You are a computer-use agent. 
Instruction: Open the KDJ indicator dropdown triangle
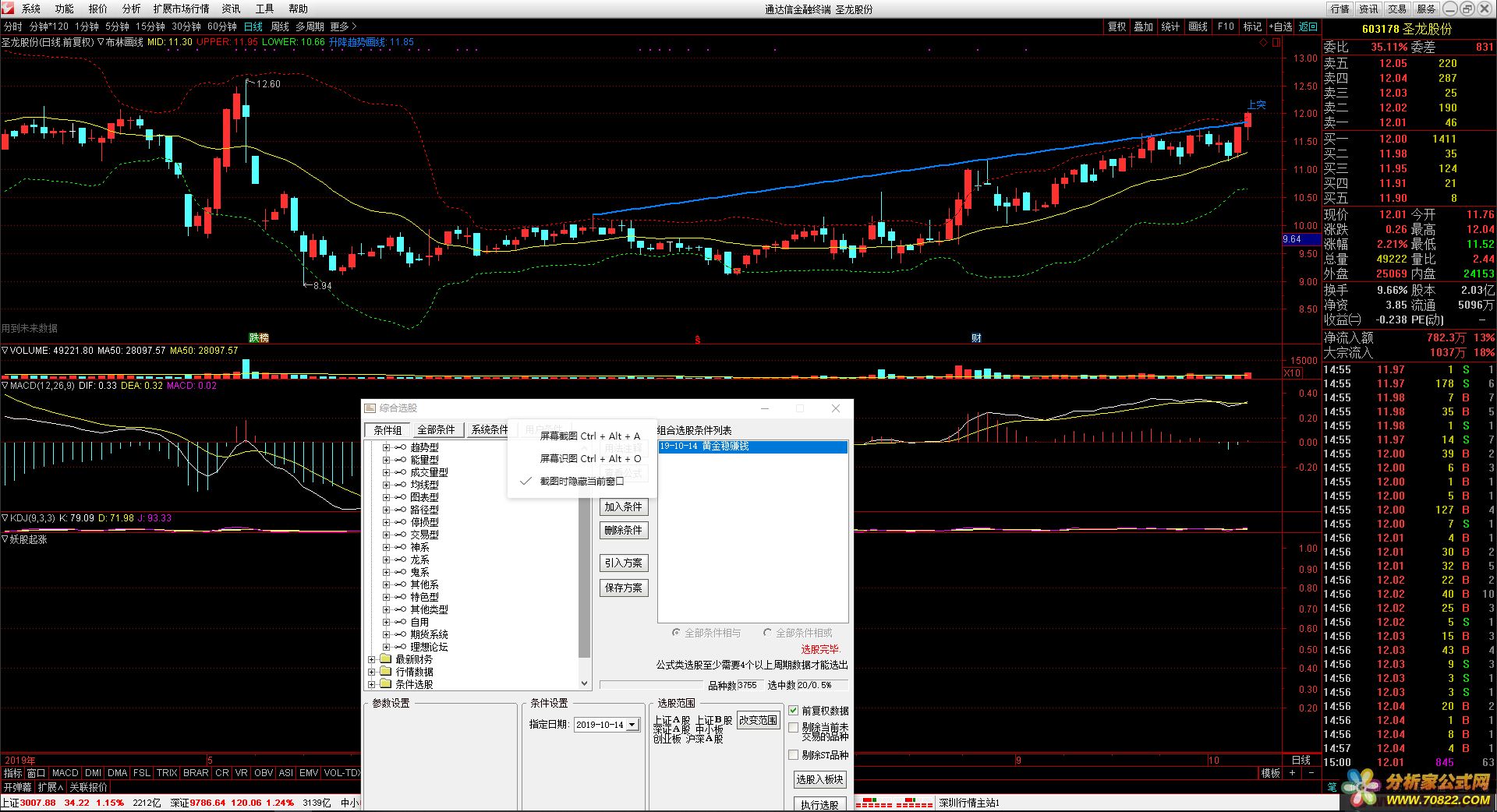(5, 518)
